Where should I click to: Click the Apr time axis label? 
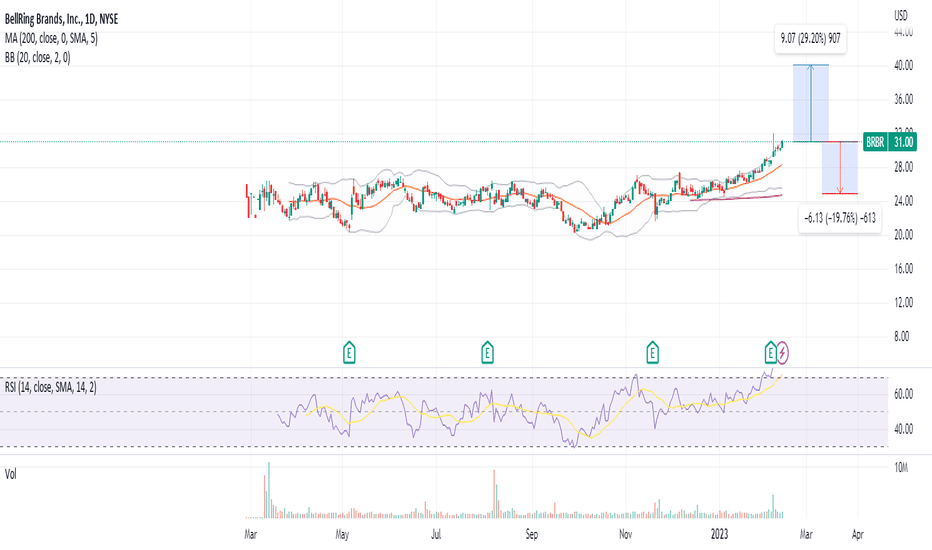[857, 535]
